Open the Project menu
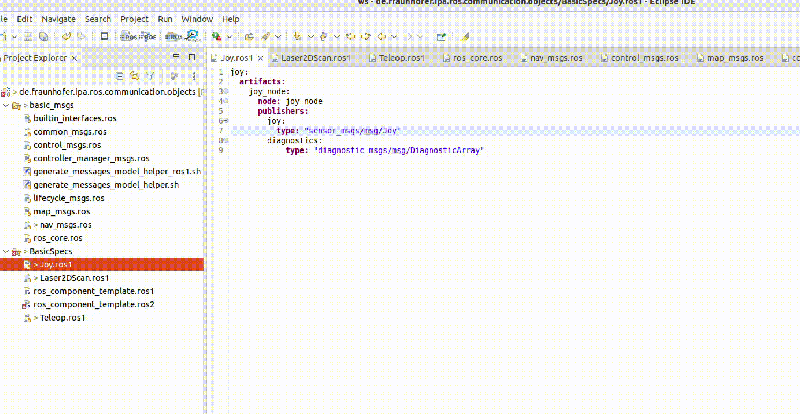The height and width of the screenshot is (414, 800). 135,19
